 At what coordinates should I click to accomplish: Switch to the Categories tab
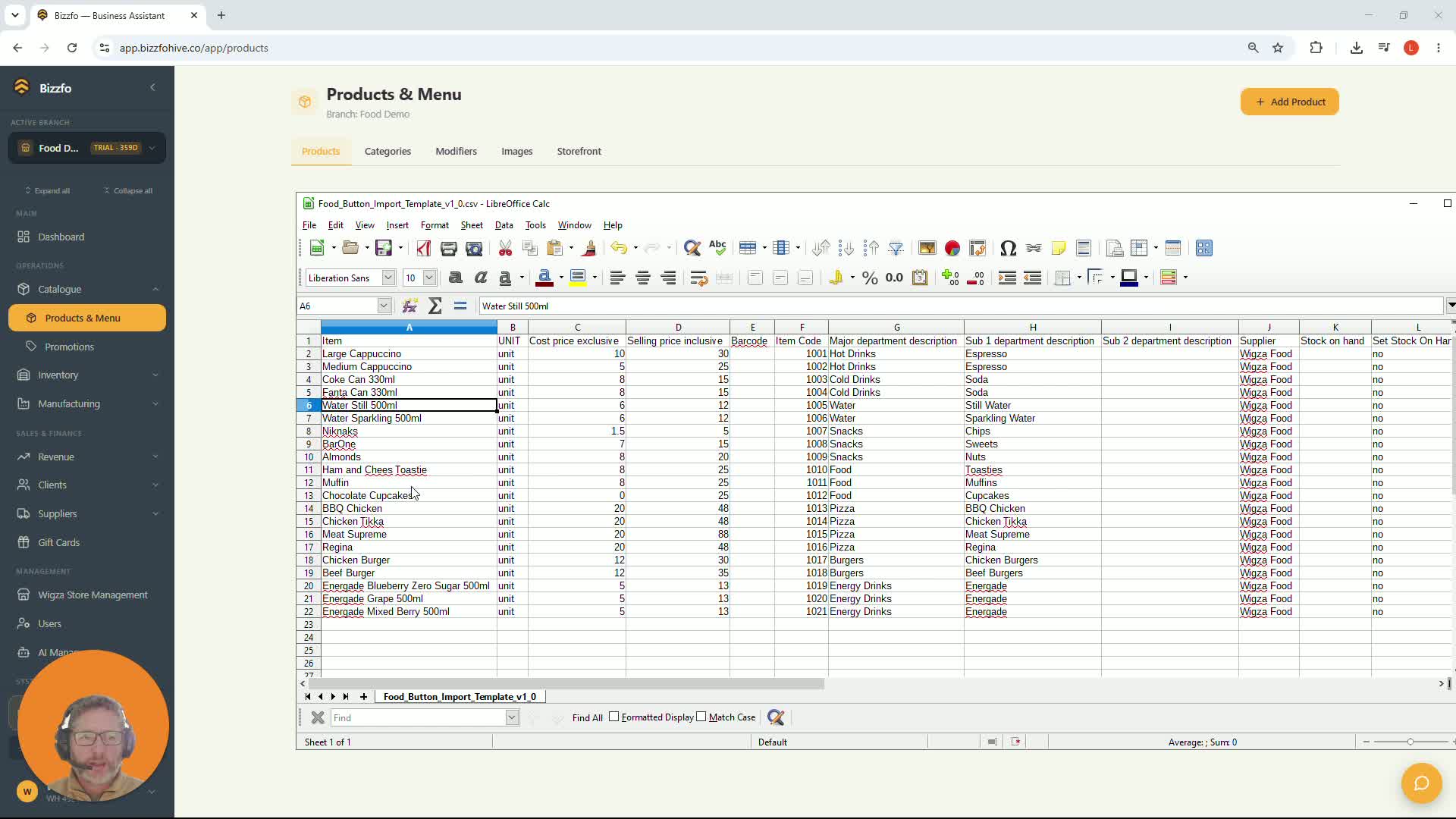tap(388, 151)
